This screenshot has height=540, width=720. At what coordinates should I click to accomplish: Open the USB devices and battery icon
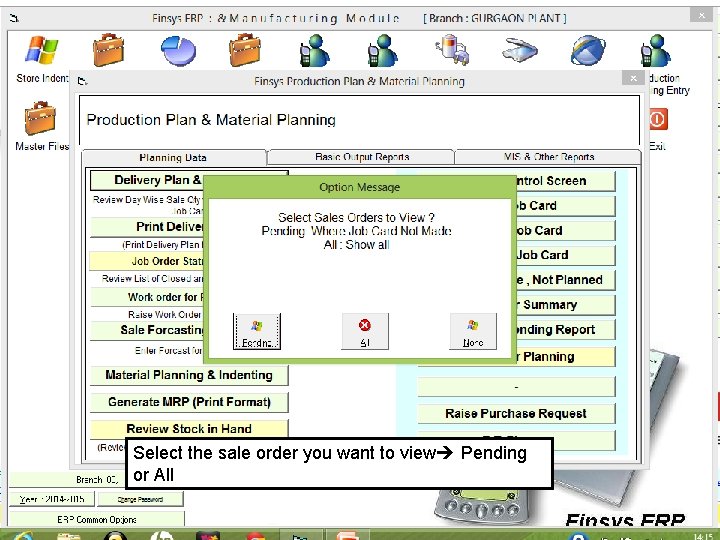pos(452,50)
